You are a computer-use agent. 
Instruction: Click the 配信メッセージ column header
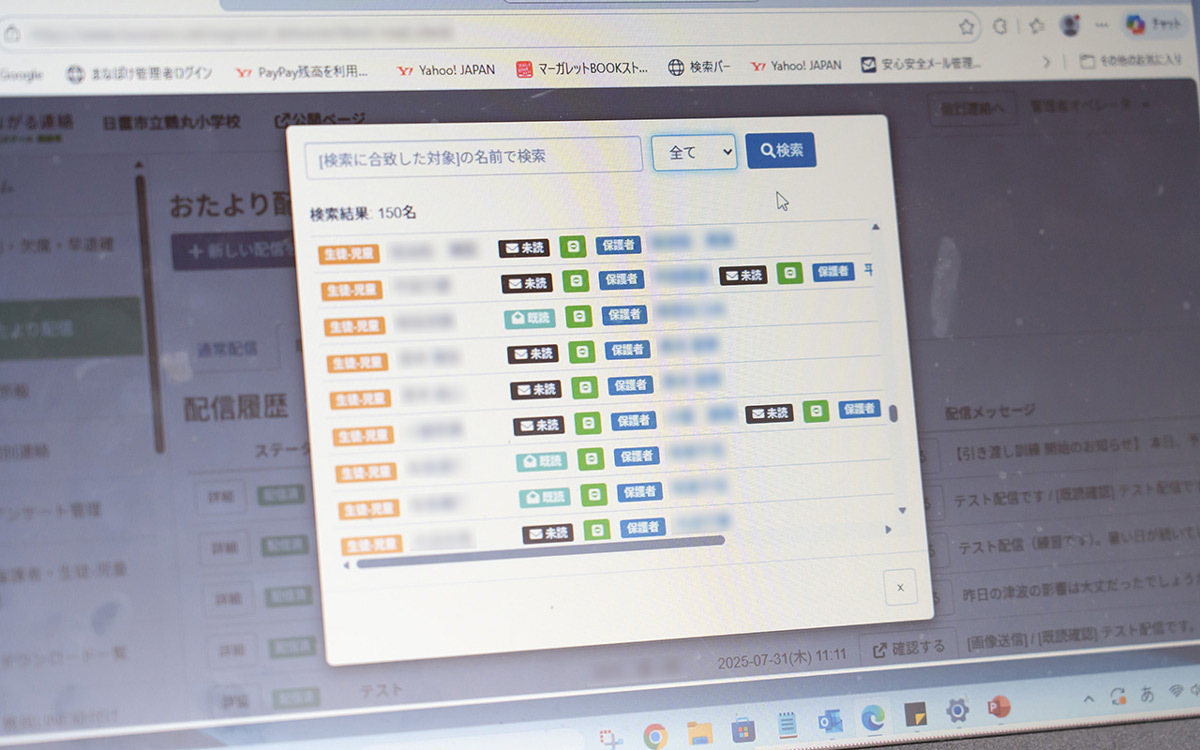pyautogui.click(x=990, y=411)
